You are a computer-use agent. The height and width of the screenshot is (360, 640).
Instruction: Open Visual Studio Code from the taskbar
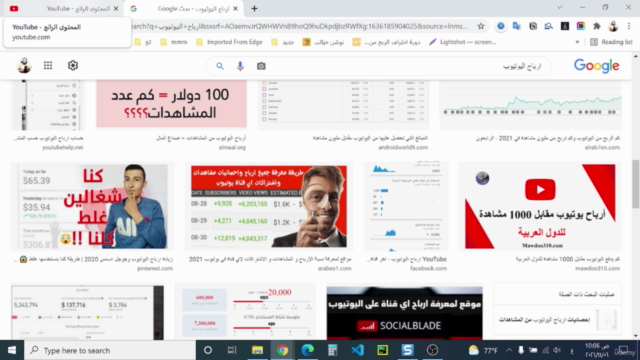click(358, 350)
